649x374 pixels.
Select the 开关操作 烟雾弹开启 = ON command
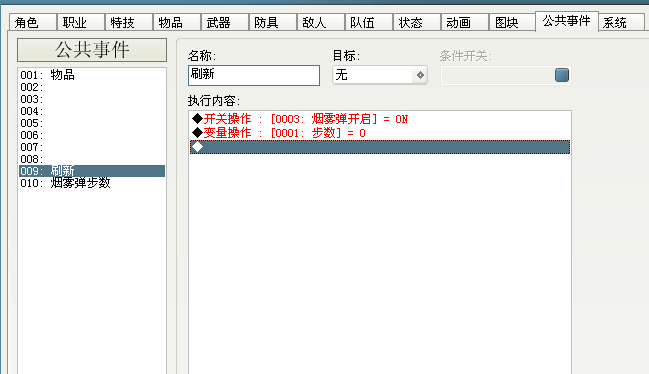380,119
